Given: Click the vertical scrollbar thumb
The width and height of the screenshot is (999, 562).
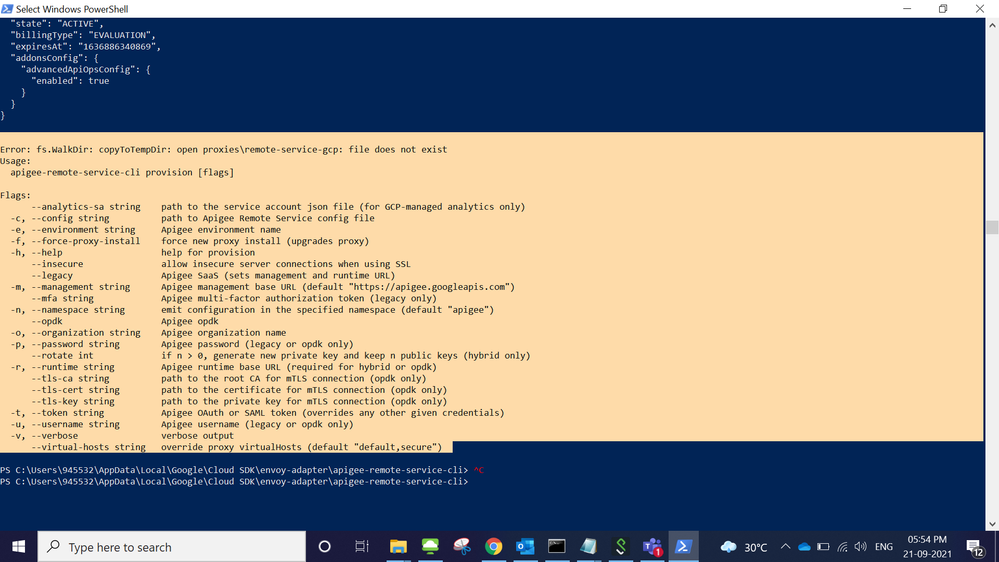Looking at the screenshot, I should click(992, 227).
